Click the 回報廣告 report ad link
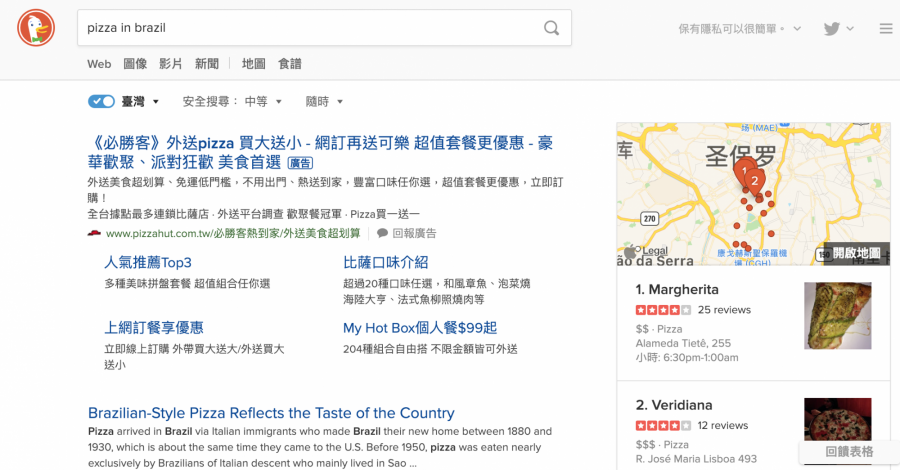The width and height of the screenshot is (900, 470). (414, 233)
